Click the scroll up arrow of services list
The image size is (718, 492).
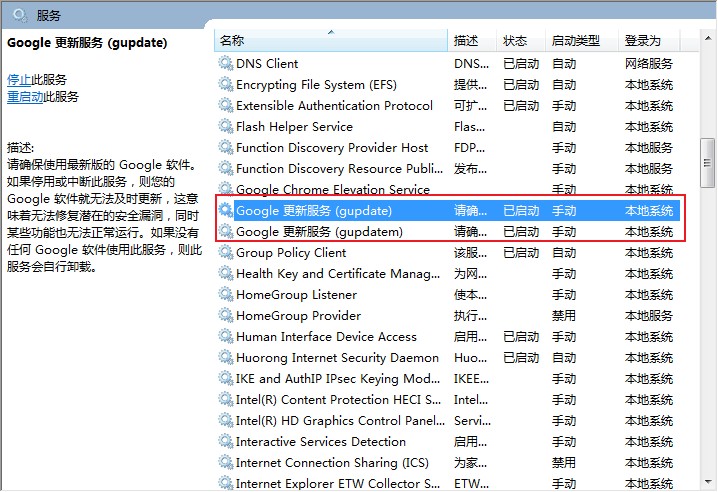click(x=708, y=38)
